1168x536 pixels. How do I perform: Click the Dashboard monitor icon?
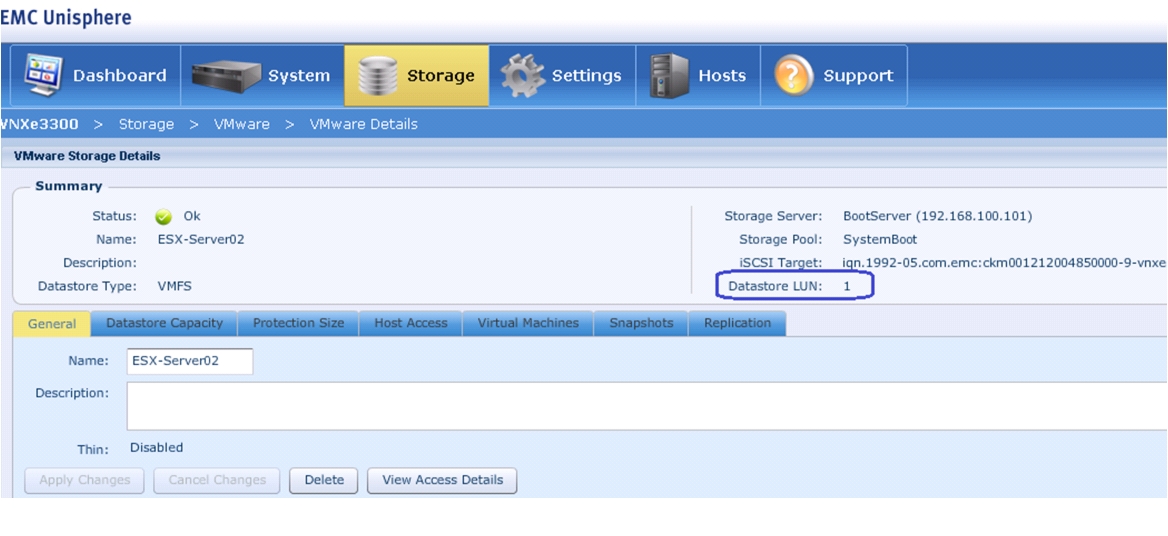(42, 75)
